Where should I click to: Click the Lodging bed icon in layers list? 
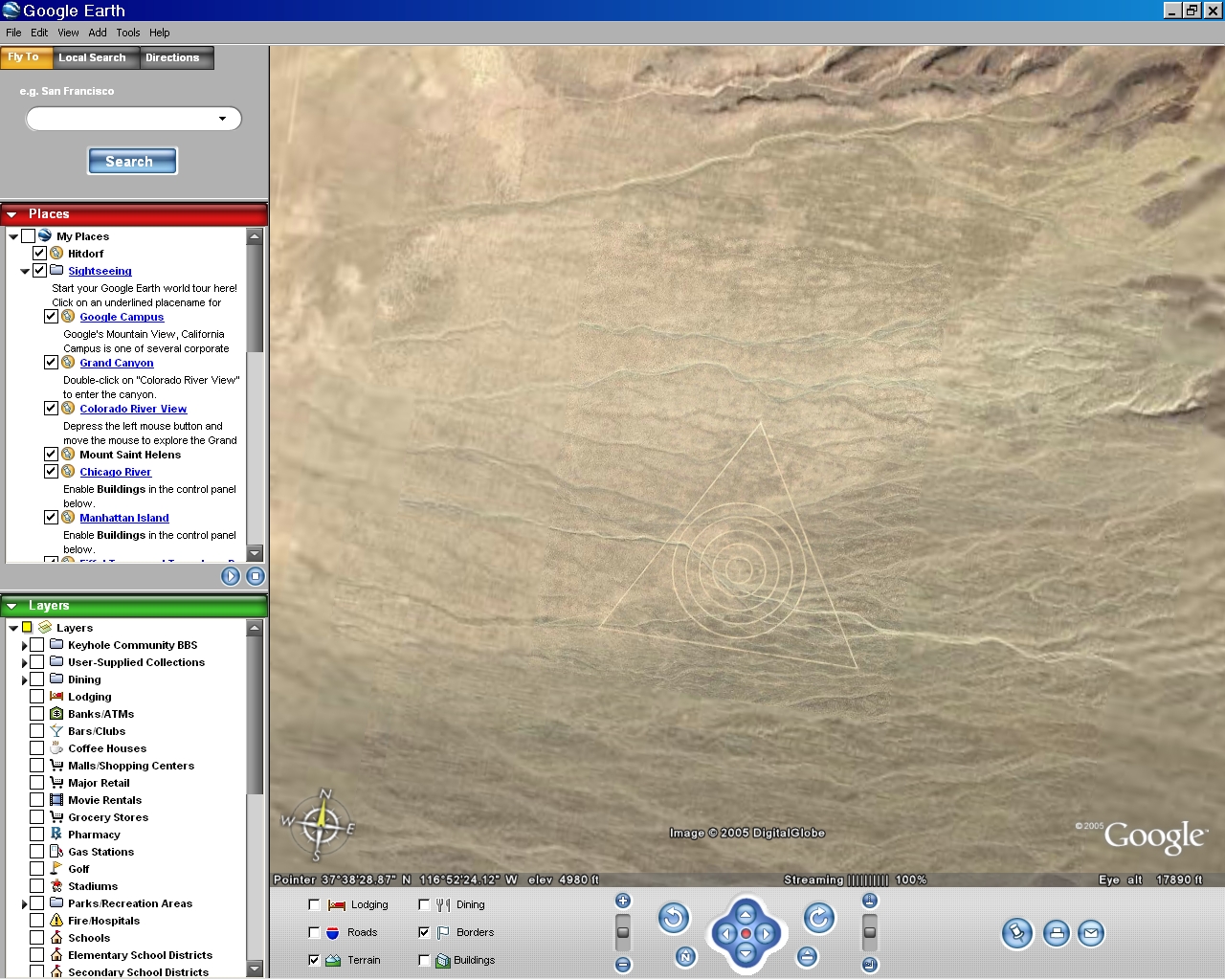(x=56, y=697)
